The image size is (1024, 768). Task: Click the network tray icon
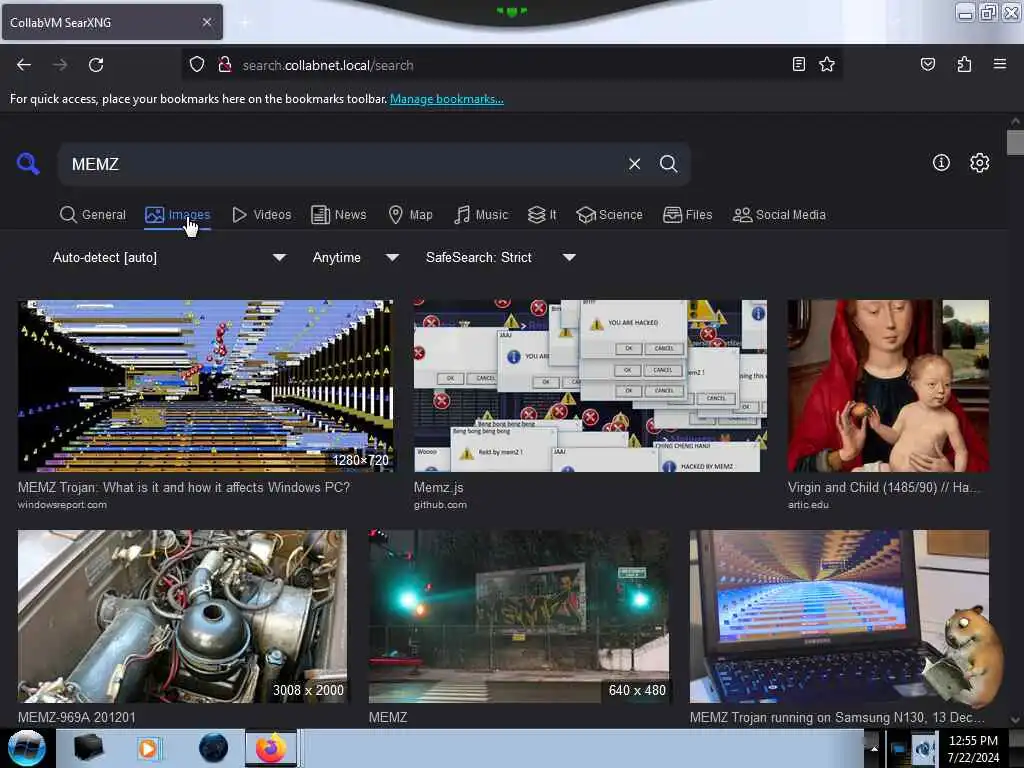click(899, 750)
